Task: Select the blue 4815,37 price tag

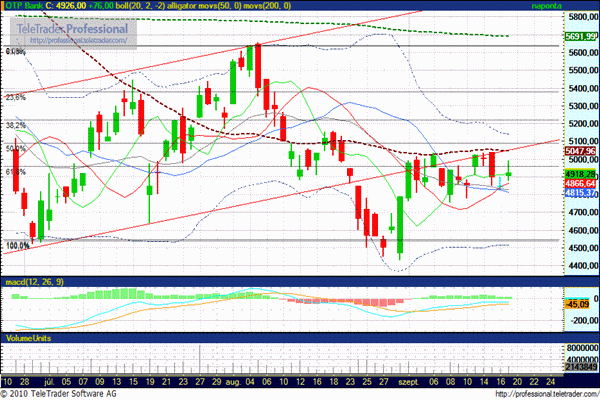Action: pos(580,193)
